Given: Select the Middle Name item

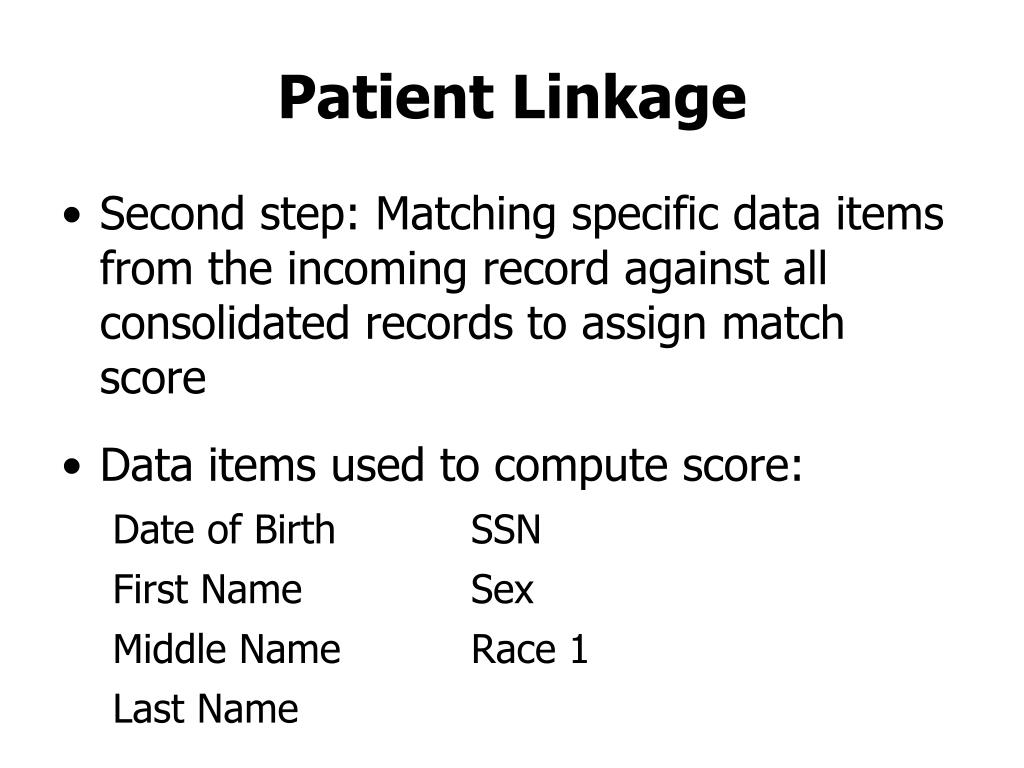Looking at the screenshot, I should point(227,649).
